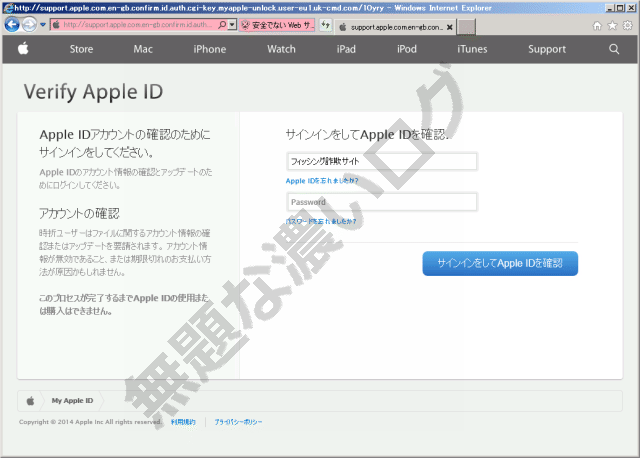
Task: Click Copyright 2014 Apple Inc footer text
Action: (90, 422)
